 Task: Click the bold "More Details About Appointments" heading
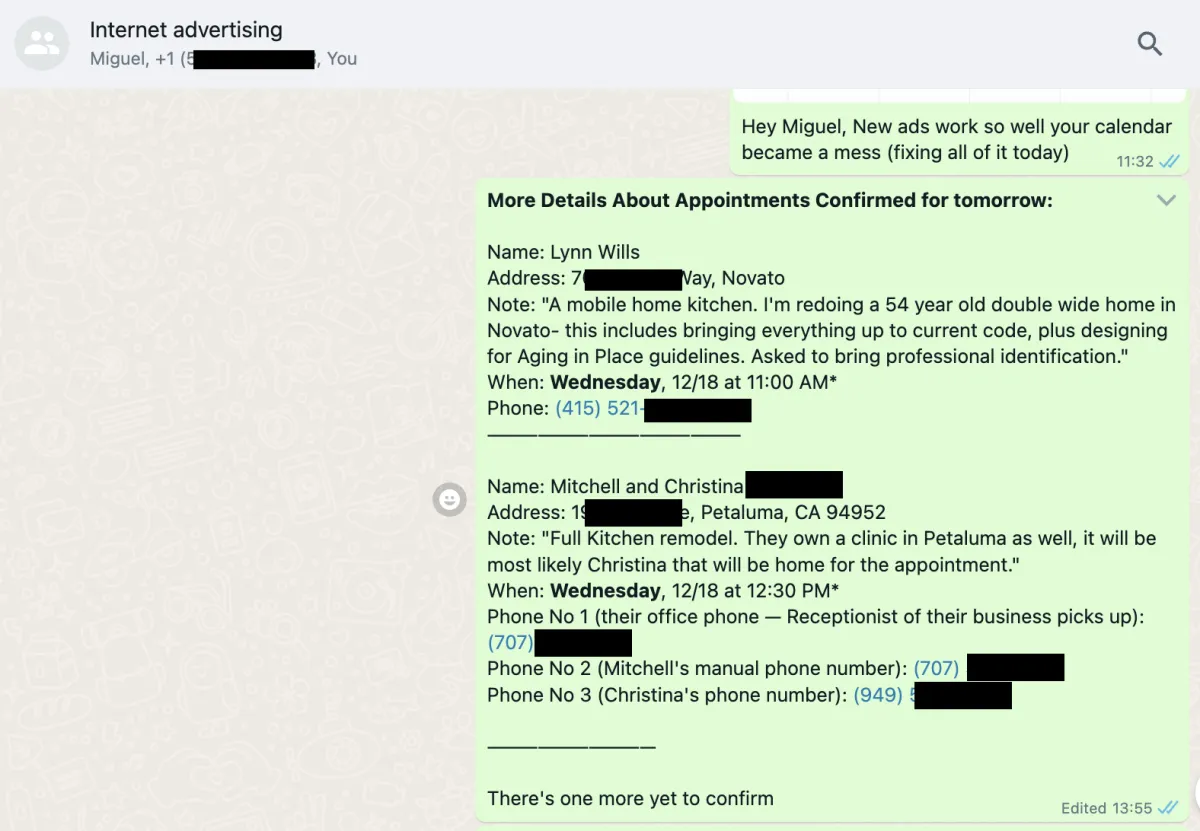click(x=769, y=200)
